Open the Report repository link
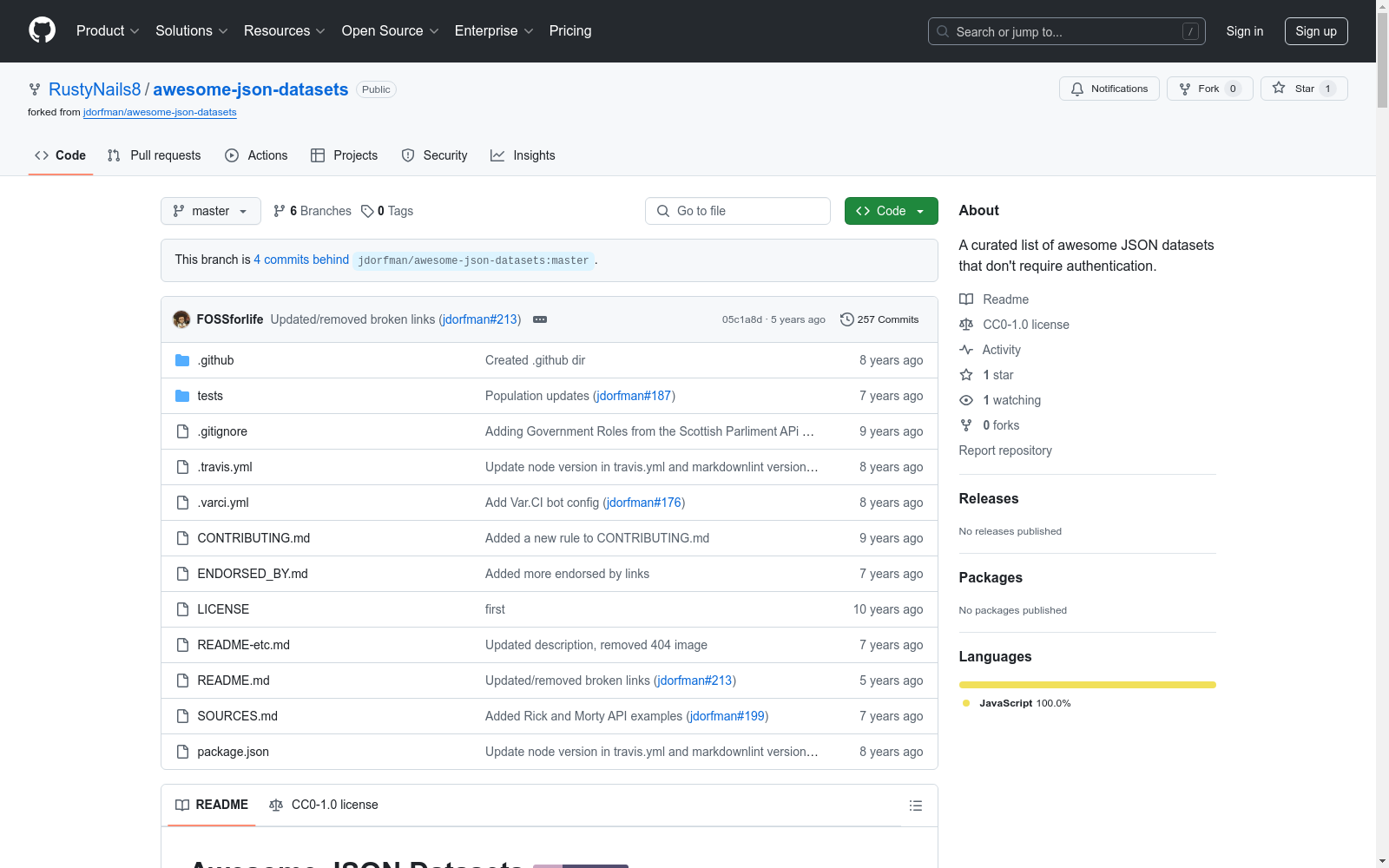Viewport: 1389px width, 868px height. pos(1005,450)
